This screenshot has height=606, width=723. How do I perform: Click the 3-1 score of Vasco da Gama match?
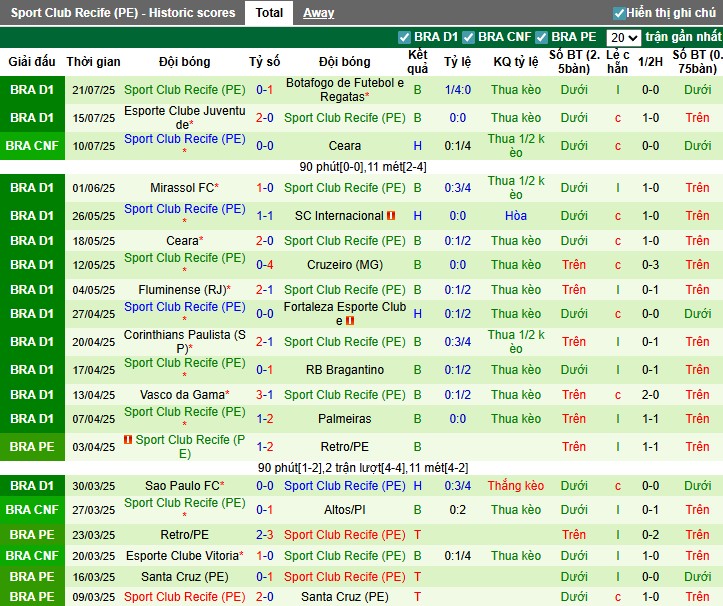[265, 395]
